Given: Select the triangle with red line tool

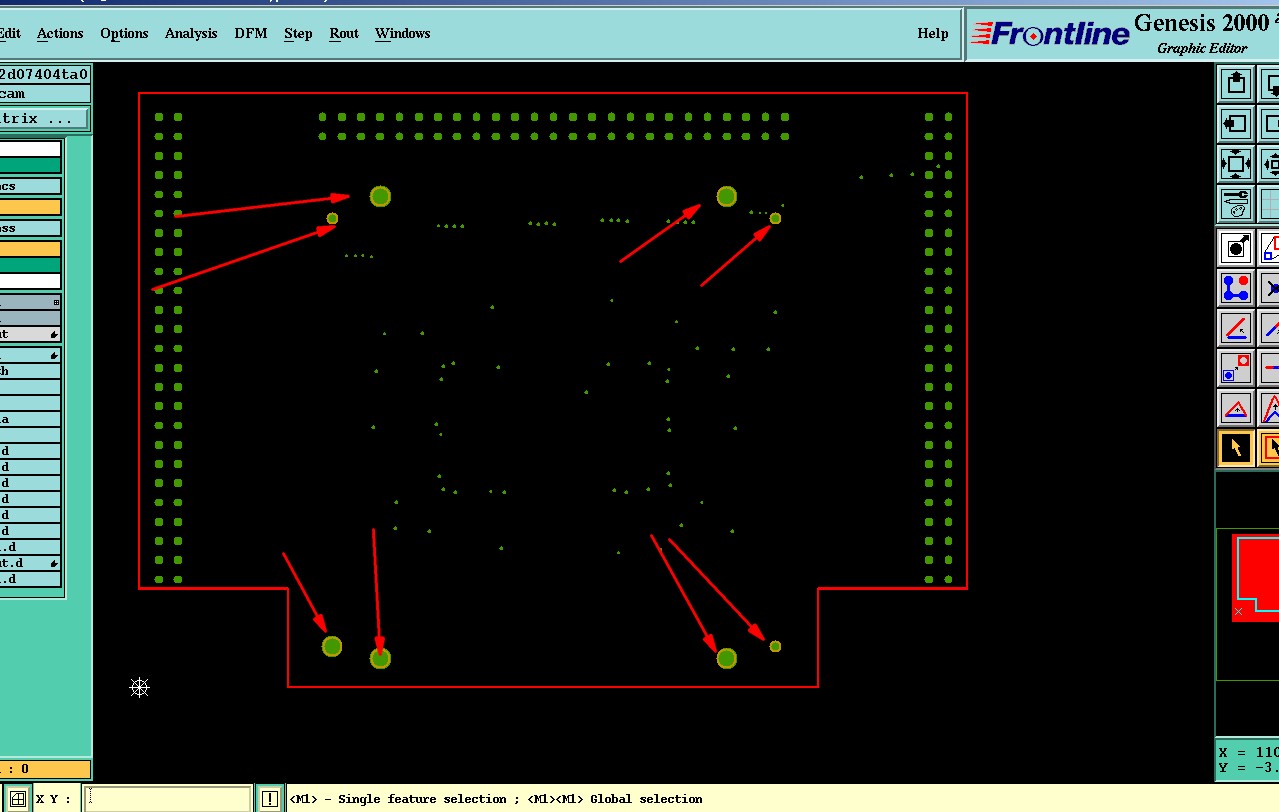Looking at the screenshot, I should tap(1236, 408).
